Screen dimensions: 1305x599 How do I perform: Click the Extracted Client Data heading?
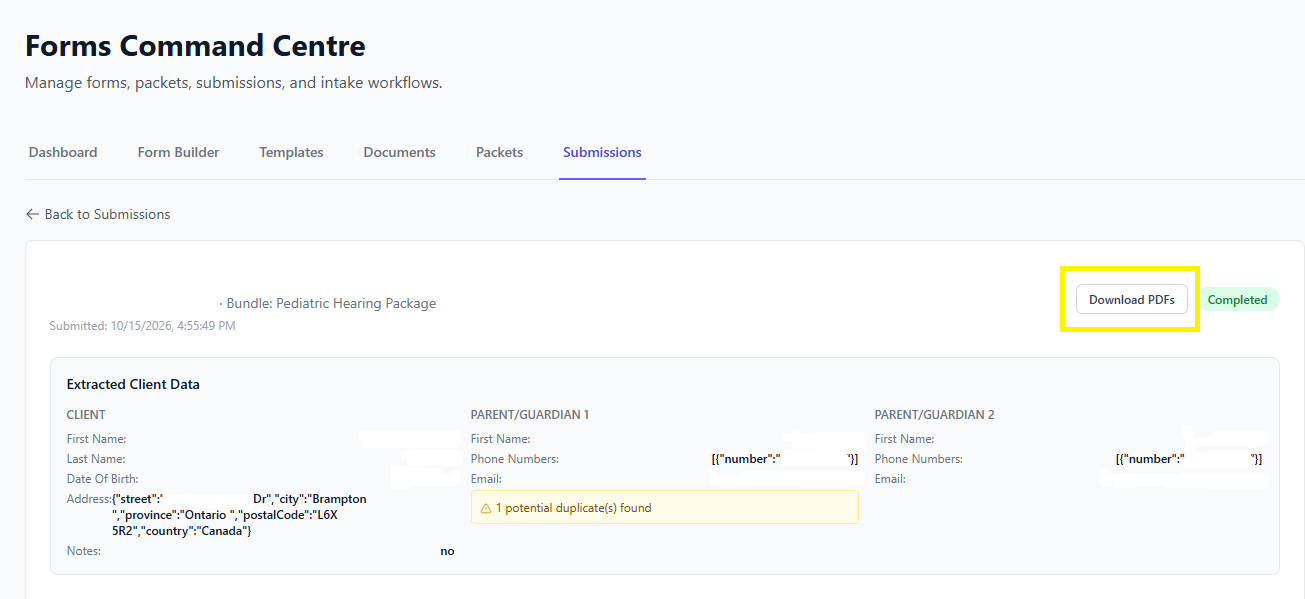pos(133,384)
